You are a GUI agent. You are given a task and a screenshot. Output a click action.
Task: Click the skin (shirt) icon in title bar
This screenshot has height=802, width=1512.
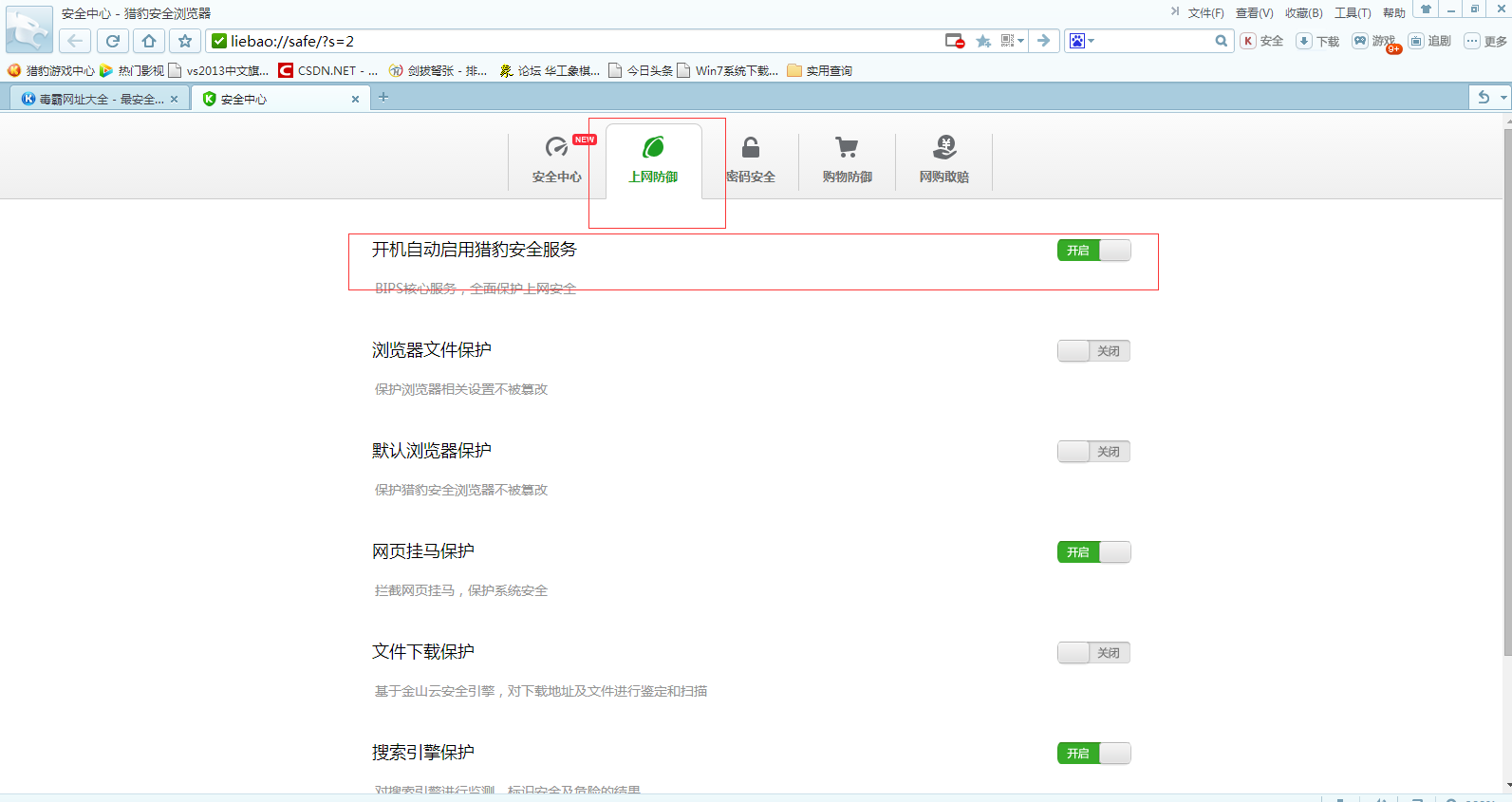(x=1426, y=9)
